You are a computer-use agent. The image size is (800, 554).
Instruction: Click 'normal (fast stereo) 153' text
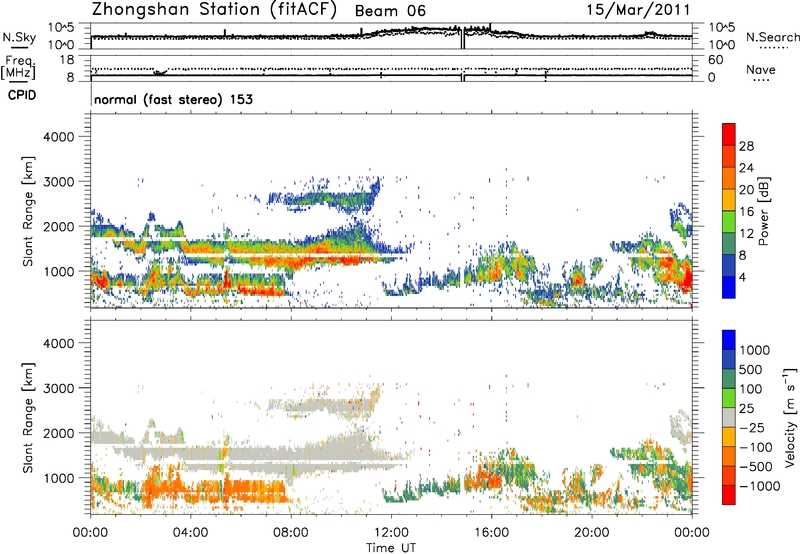[x=173, y=100]
